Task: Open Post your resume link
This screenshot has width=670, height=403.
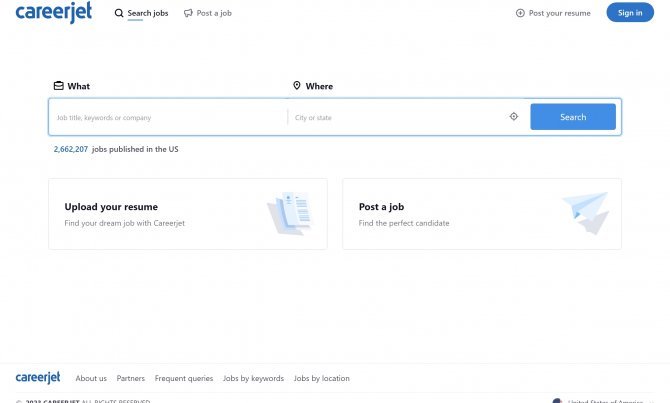Action: pyautogui.click(x=553, y=13)
